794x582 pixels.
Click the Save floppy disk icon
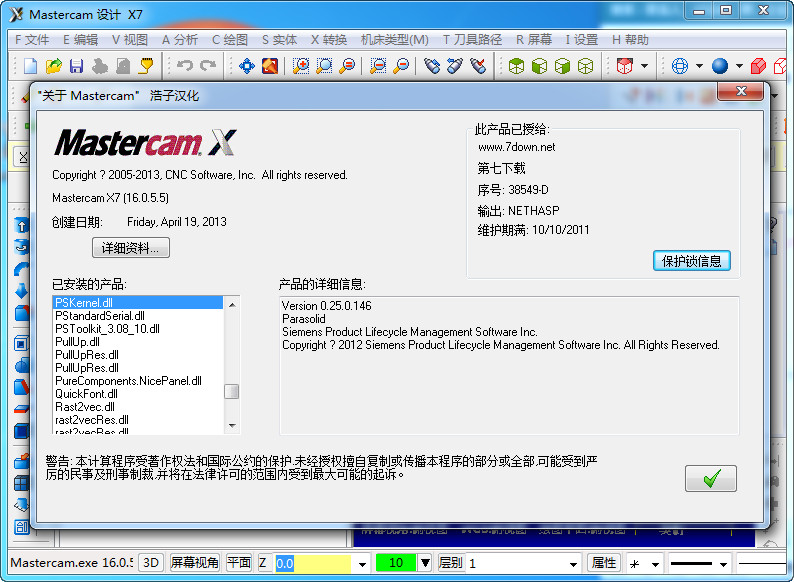pyautogui.click(x=76, y=66)
